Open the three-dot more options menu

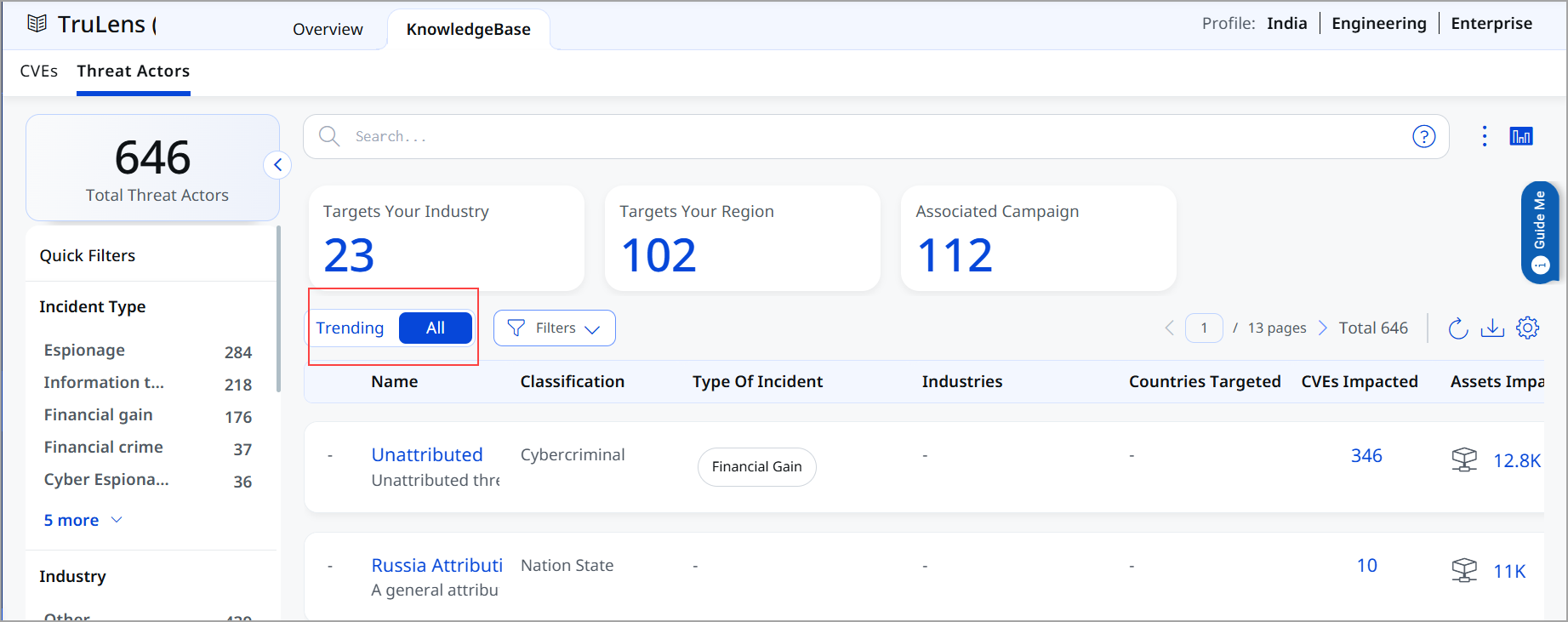click(x=1485, y=136)
